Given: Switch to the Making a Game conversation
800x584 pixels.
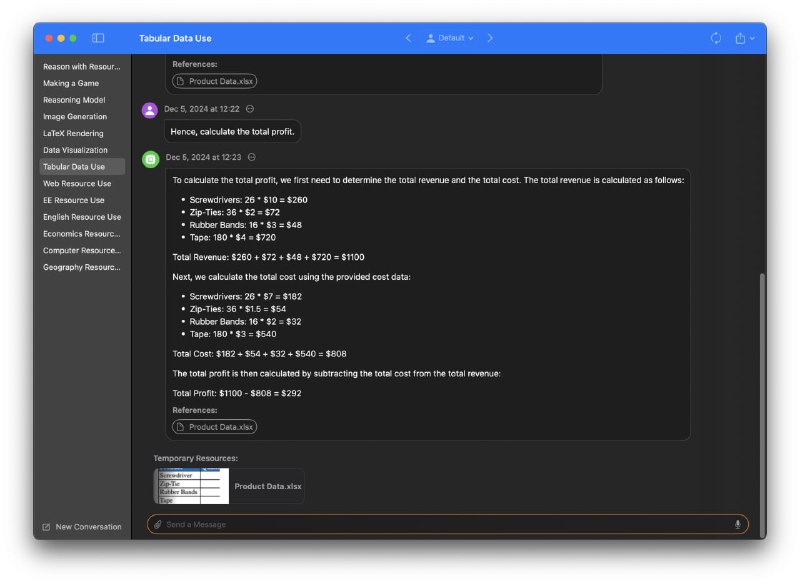Looking at the screenshot, I should pos(71,83).
